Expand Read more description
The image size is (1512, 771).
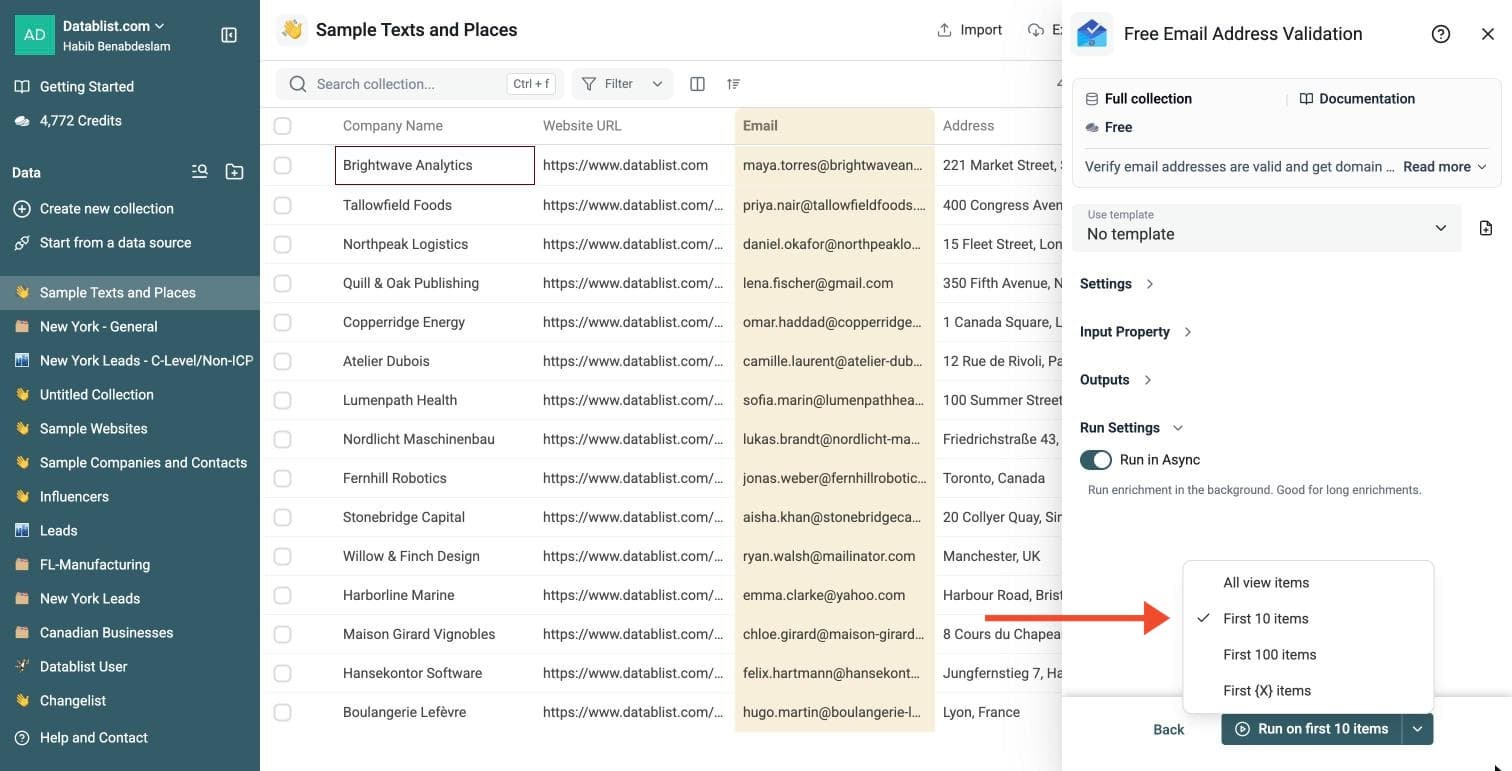(x=1444, y=167)
